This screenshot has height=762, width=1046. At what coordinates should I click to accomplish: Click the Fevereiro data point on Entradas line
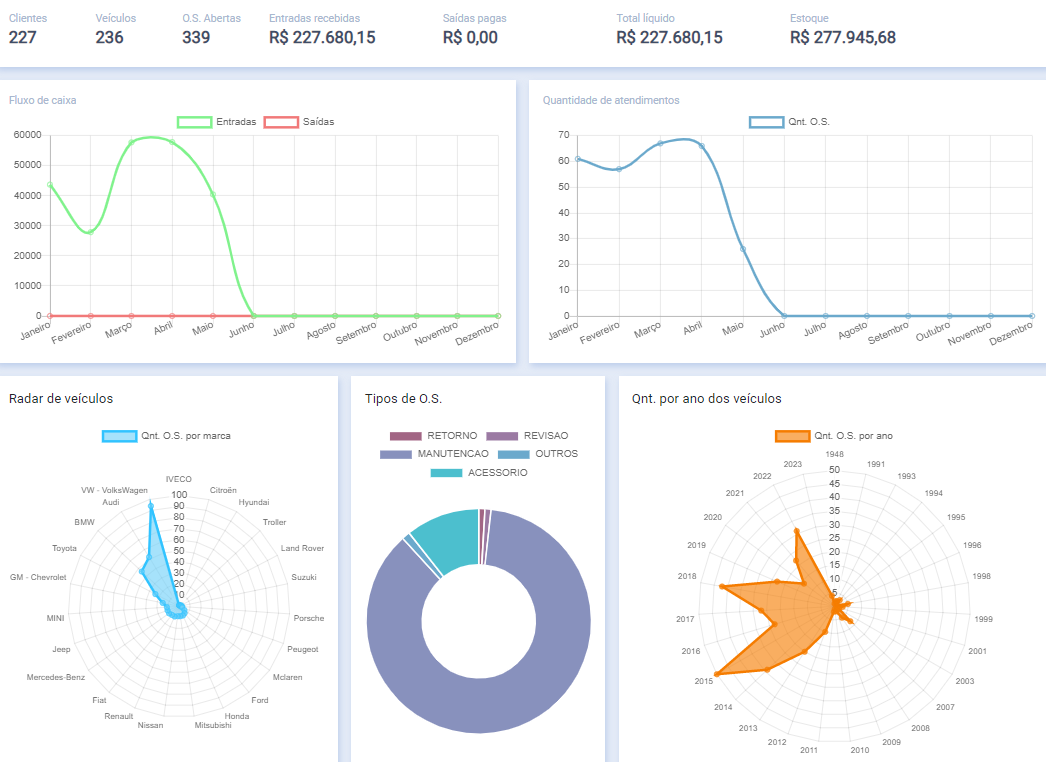pyautogui.click(x=90, y=232)
